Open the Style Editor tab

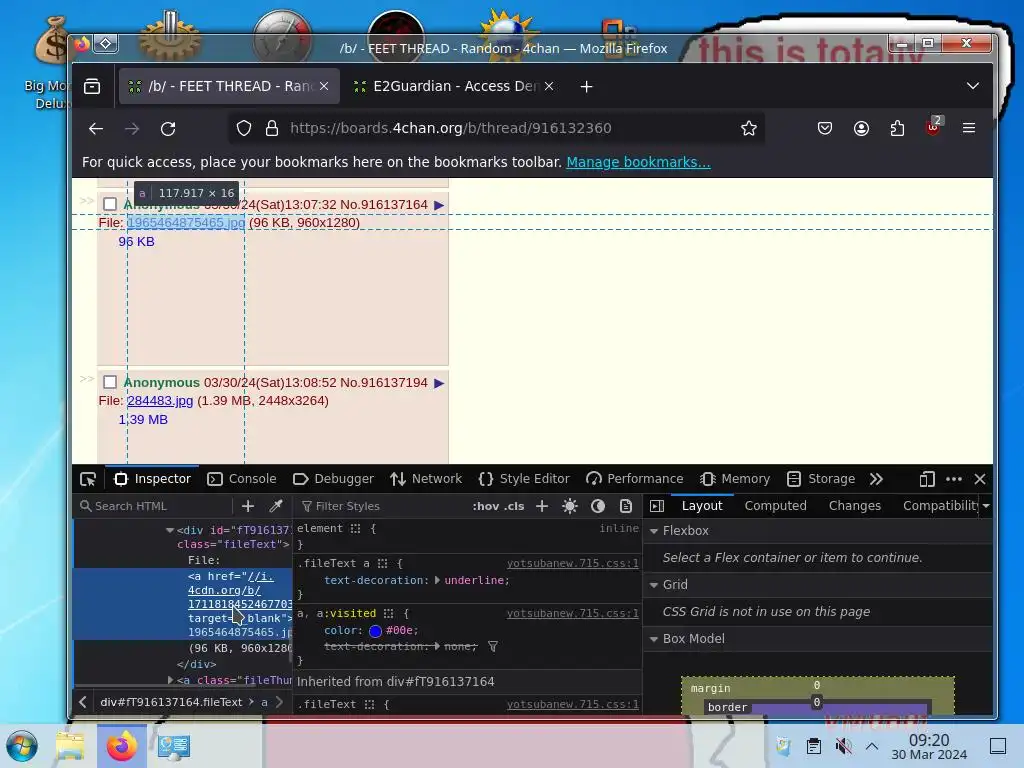coord(524,479)
